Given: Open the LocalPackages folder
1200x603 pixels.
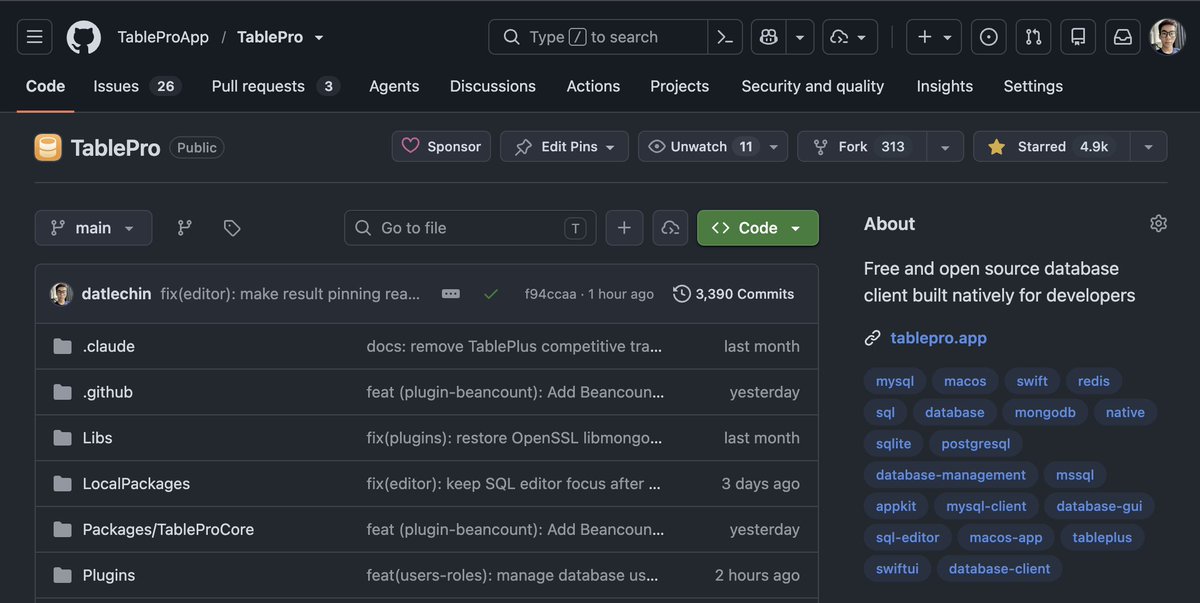Looking at the screenshot, I should coord(136,484).
